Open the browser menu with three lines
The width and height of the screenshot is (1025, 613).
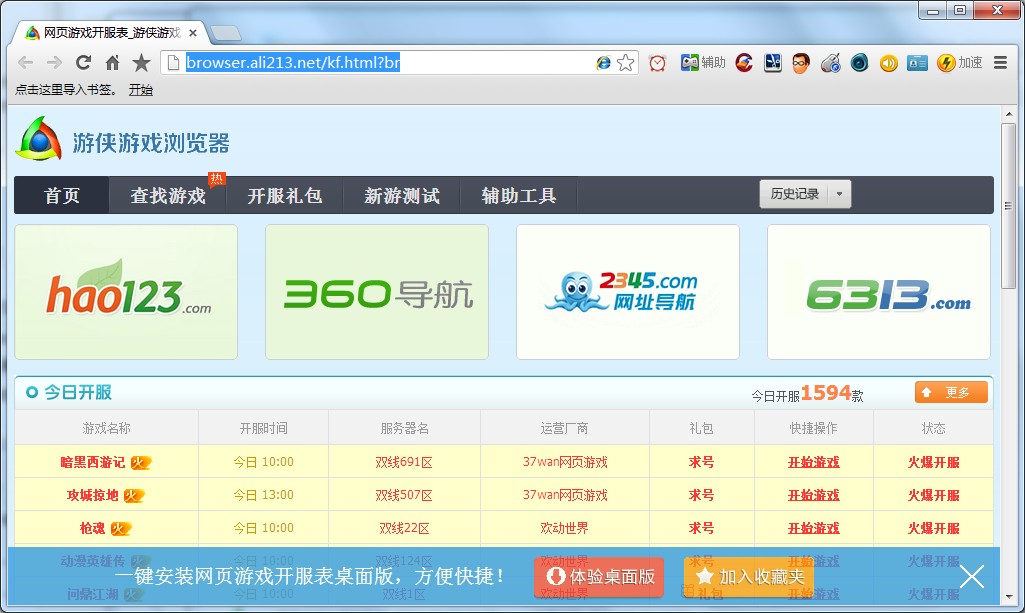[1001, 62]
